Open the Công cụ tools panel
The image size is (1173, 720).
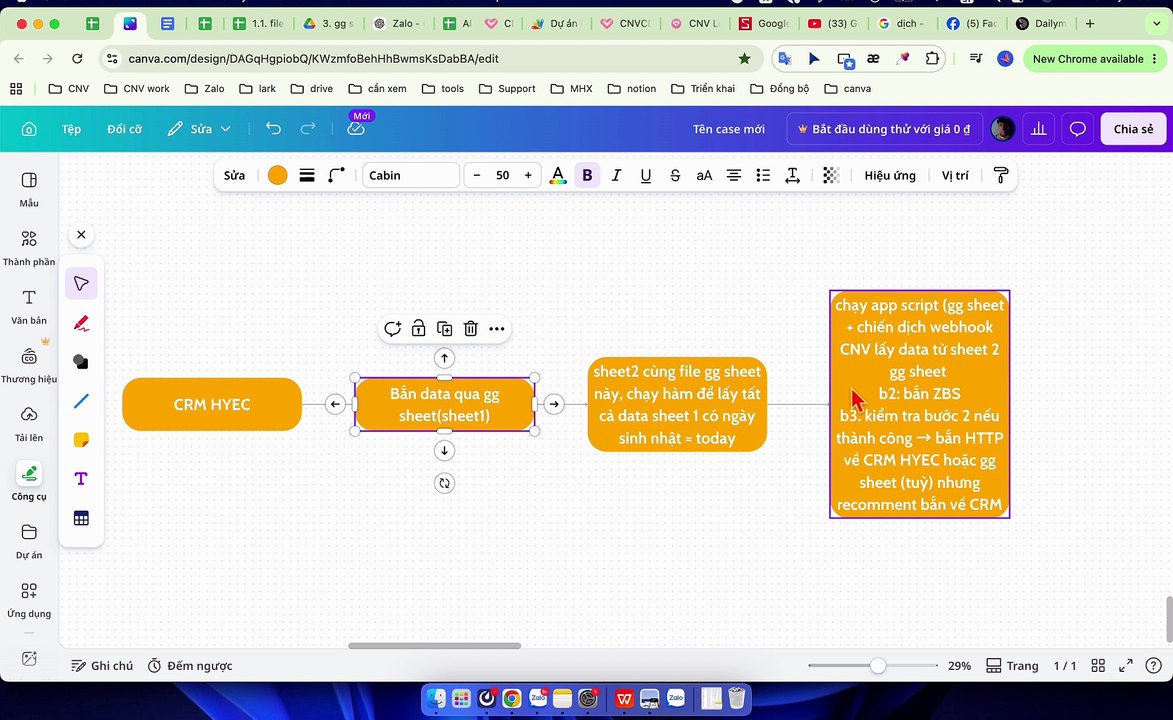click(29, 482)
